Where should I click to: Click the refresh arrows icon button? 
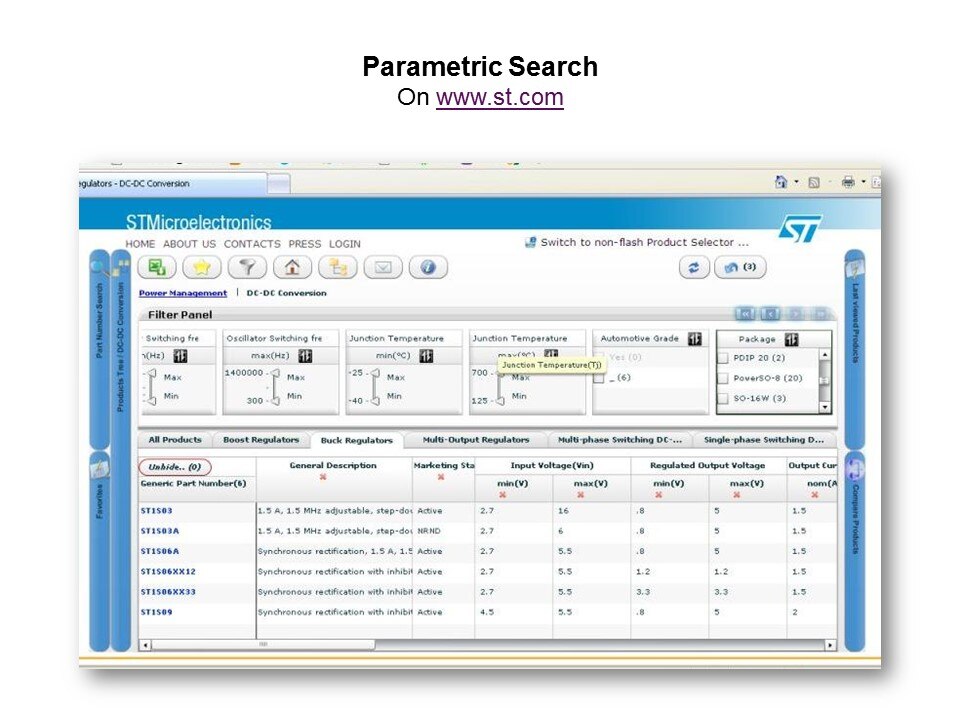point(694,267)
